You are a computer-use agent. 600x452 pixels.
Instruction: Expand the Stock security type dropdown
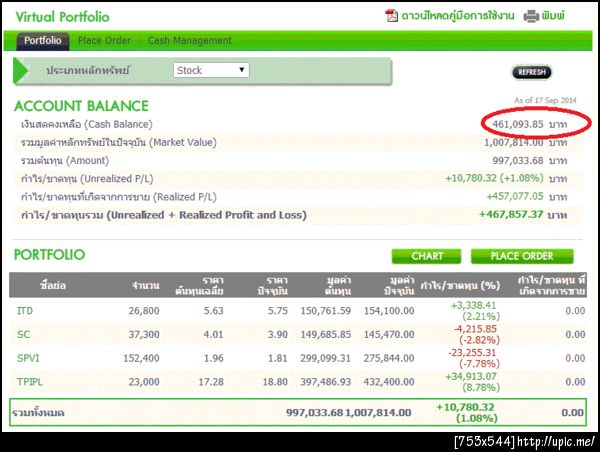click(211, 70)
